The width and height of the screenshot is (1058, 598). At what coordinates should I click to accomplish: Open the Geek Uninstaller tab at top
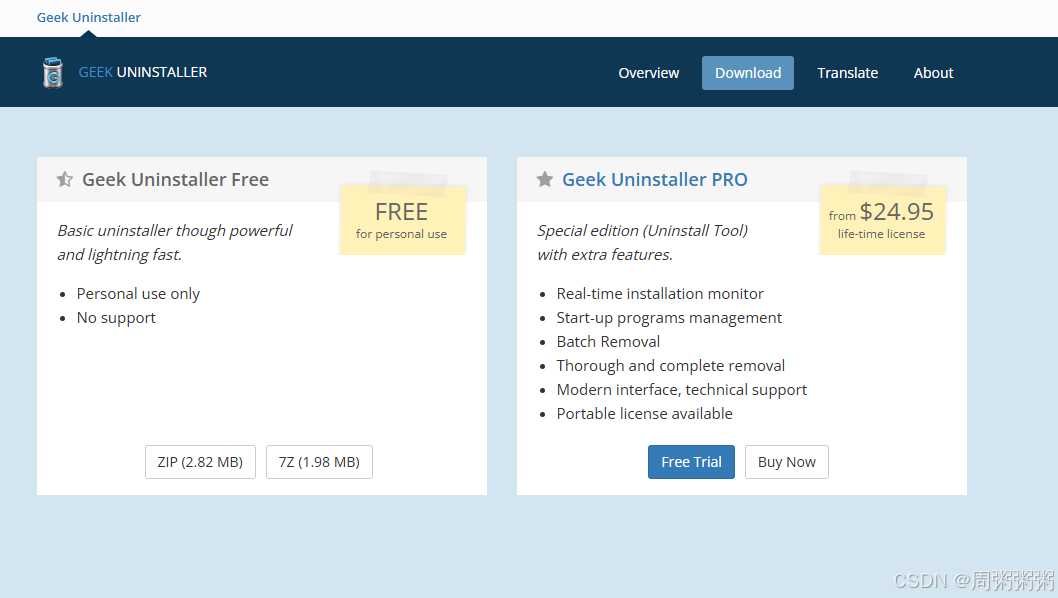click(88, 18)
